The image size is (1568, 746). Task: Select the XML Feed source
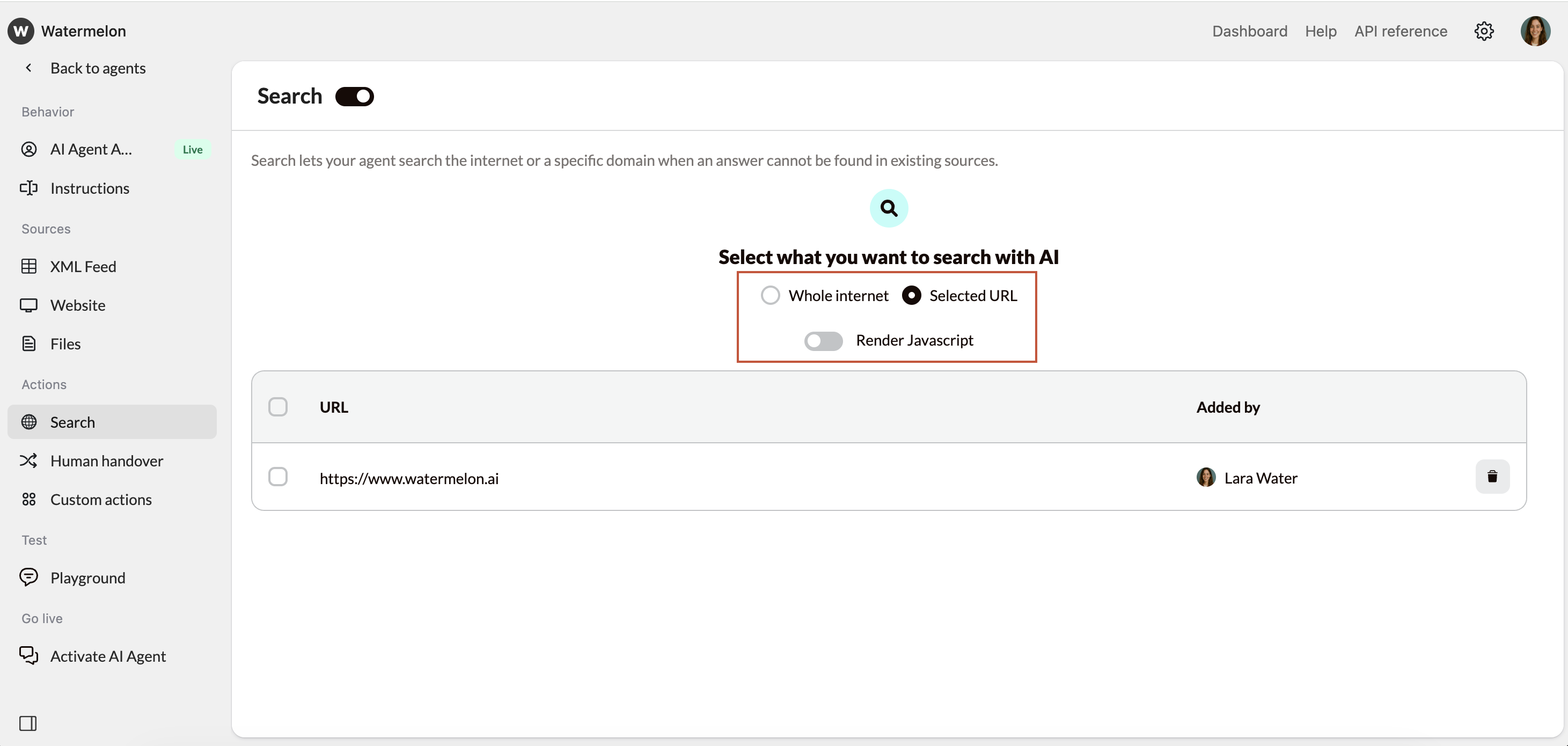tap(83, 266)
